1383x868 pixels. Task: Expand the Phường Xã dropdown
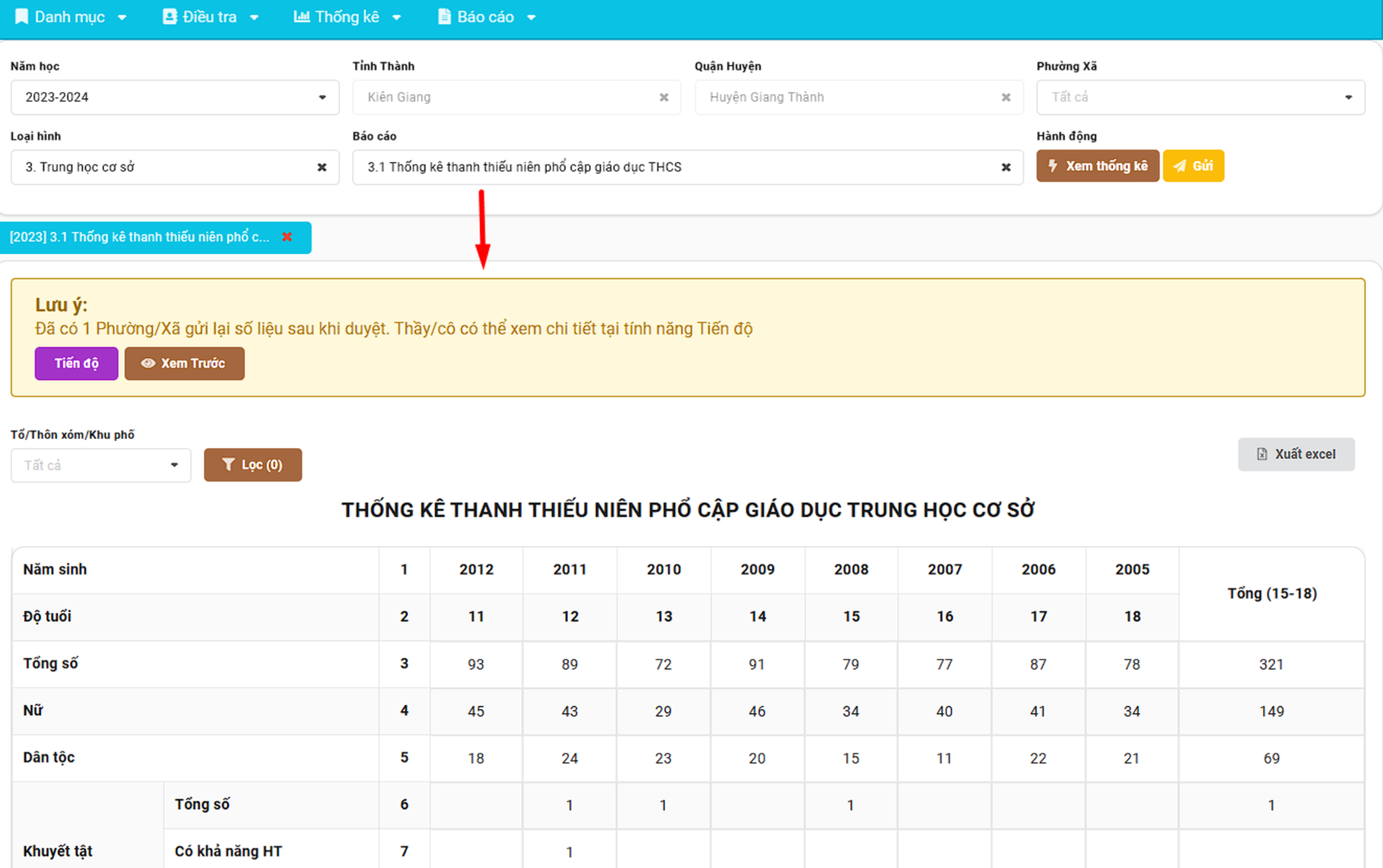1200,98
